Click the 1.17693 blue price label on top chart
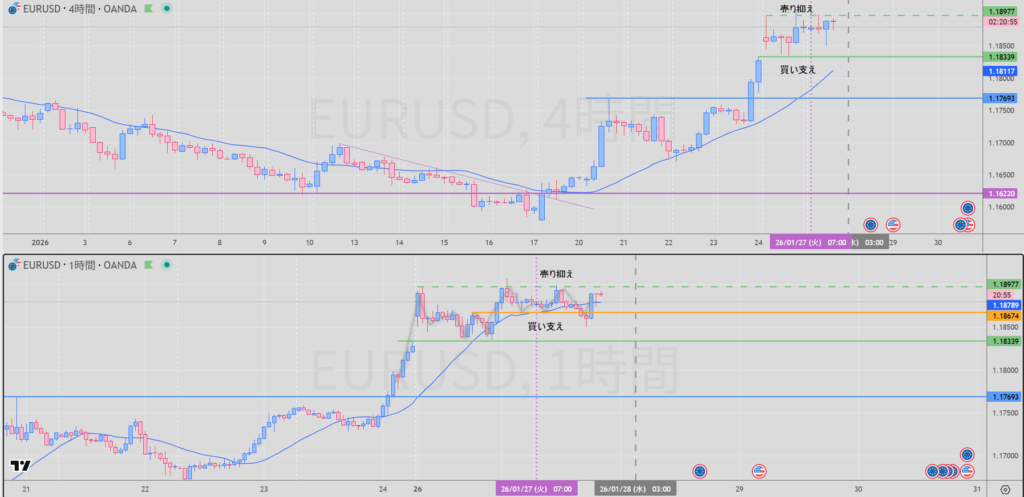This screenshot has height=497, width=1024. (1001, 98)
